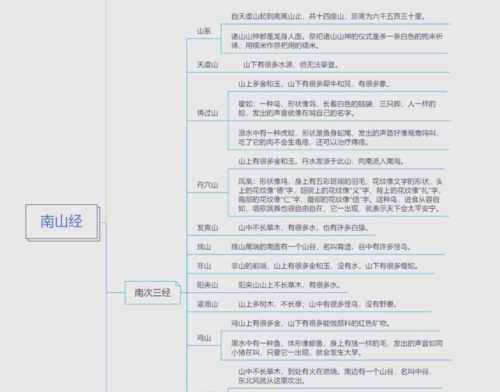Select the 泿水中有一种虎蛟 note
This screenshot has width=500, height=392.
pos(338,137)
